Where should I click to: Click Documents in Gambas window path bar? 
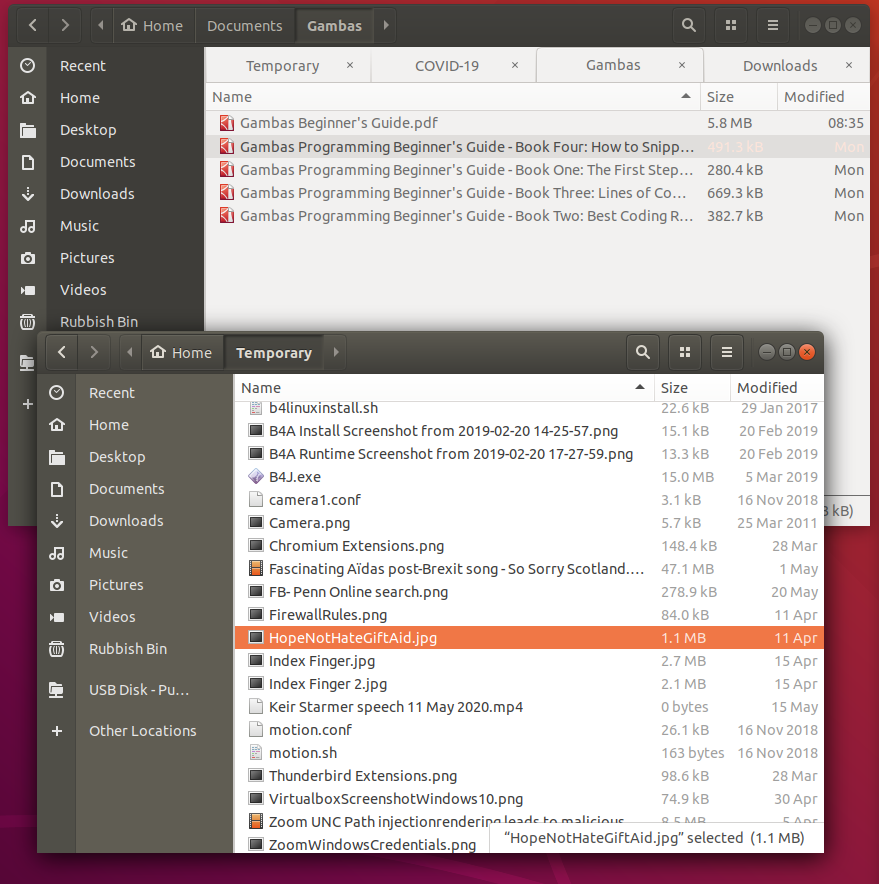coord(244,25)
